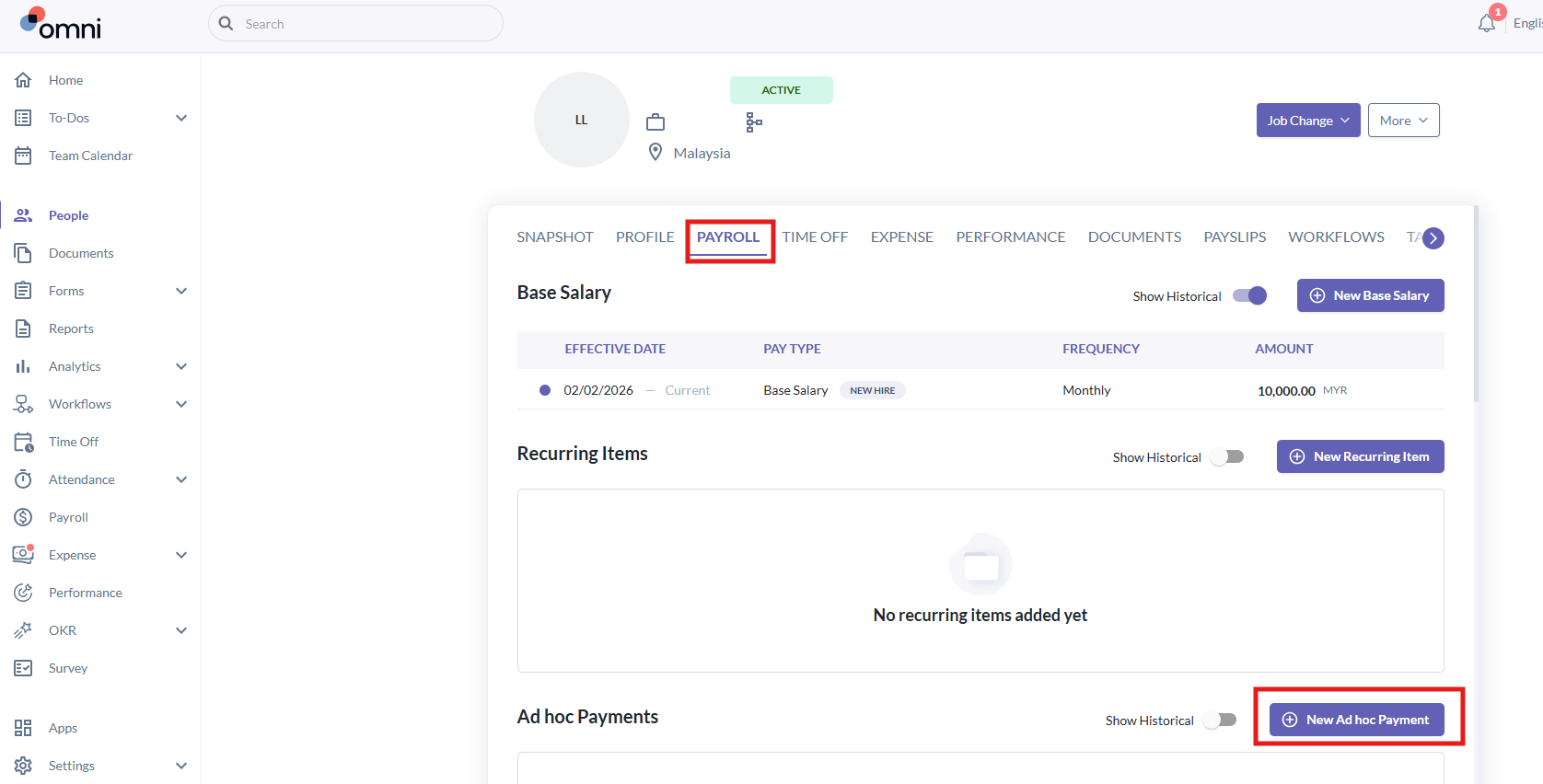Switch to the DOCUMENTS tab
Screen dimensions: 1543x784
pyautogui.click(x=1134, y=237)
